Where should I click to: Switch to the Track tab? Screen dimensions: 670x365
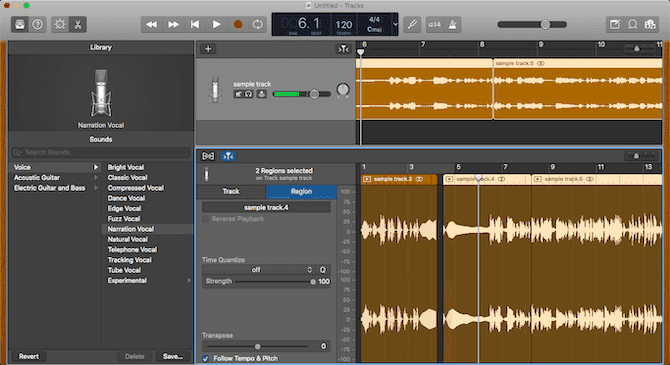point(231,191)
